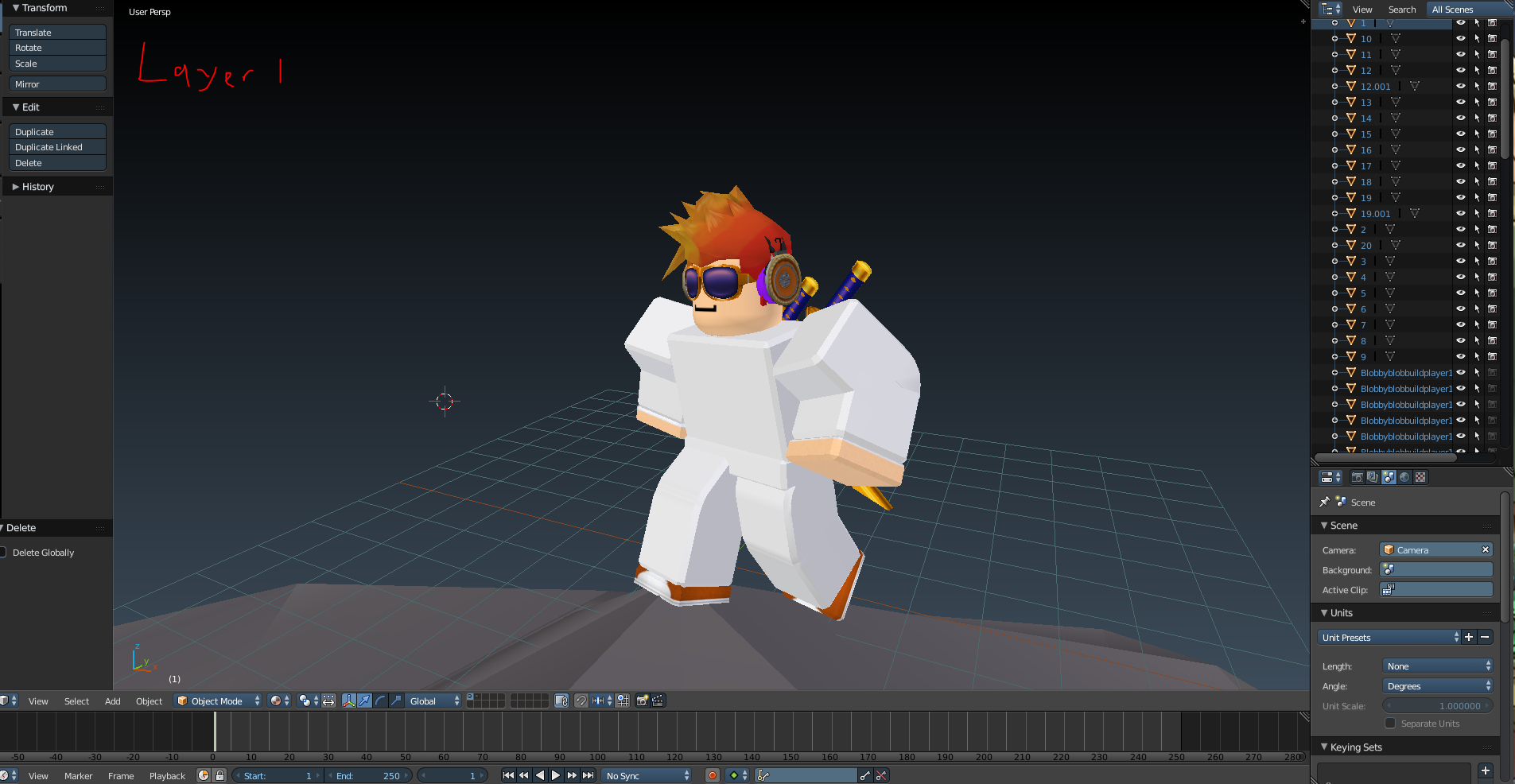This screenshot has width=1515, height=784.
Task: Hide object 10 using its eye icon
Action: pos(1461,38)
